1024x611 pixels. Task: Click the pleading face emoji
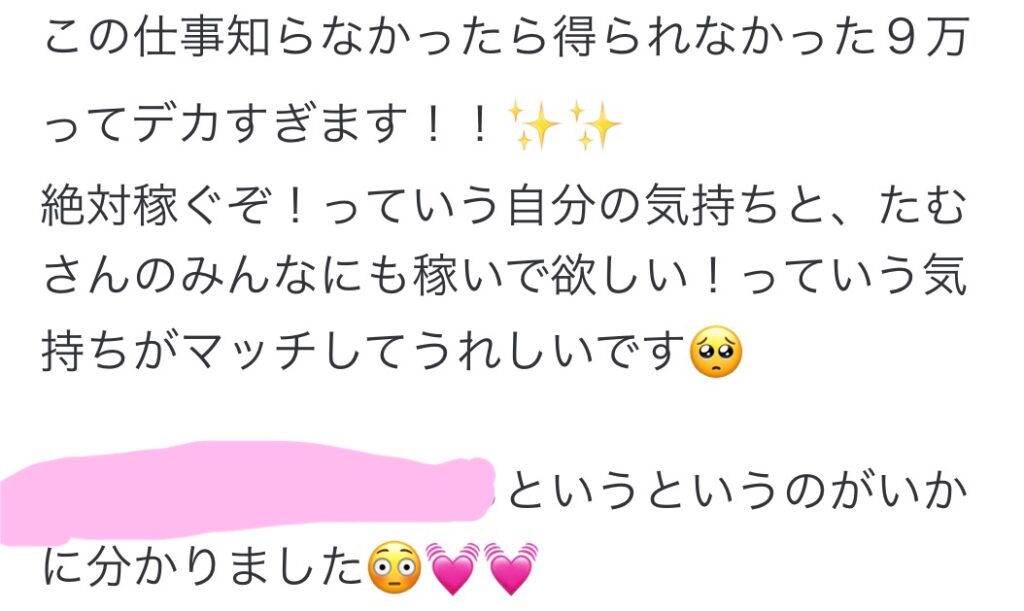pos(716,352)
